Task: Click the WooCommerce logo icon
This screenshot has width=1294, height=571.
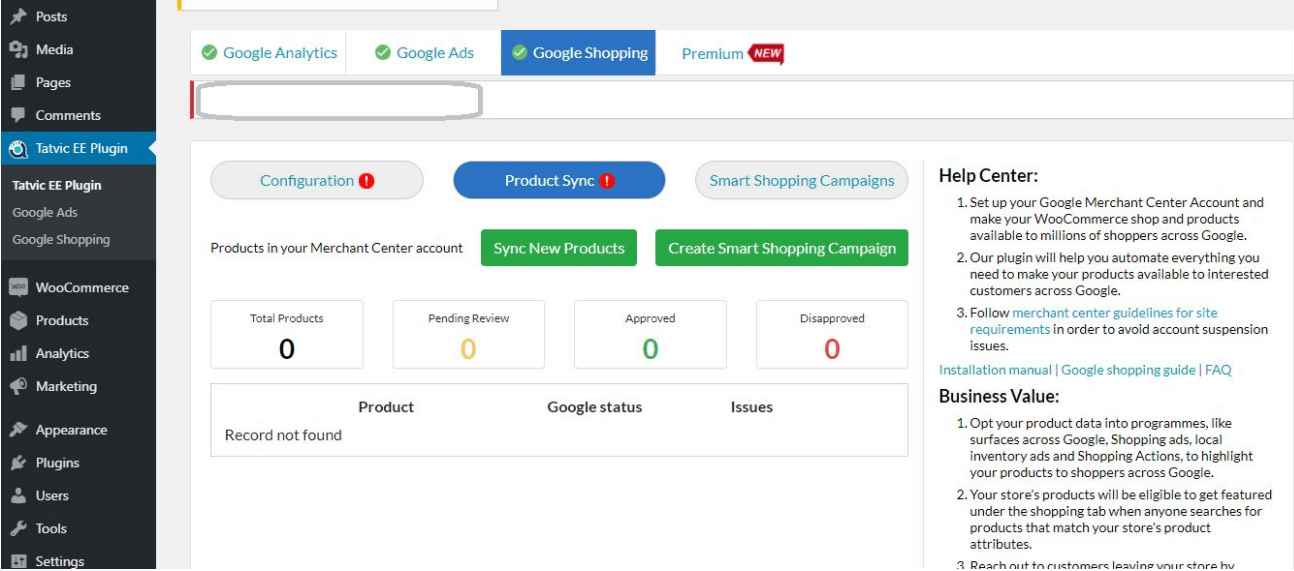Action: [x=18, y=287]
